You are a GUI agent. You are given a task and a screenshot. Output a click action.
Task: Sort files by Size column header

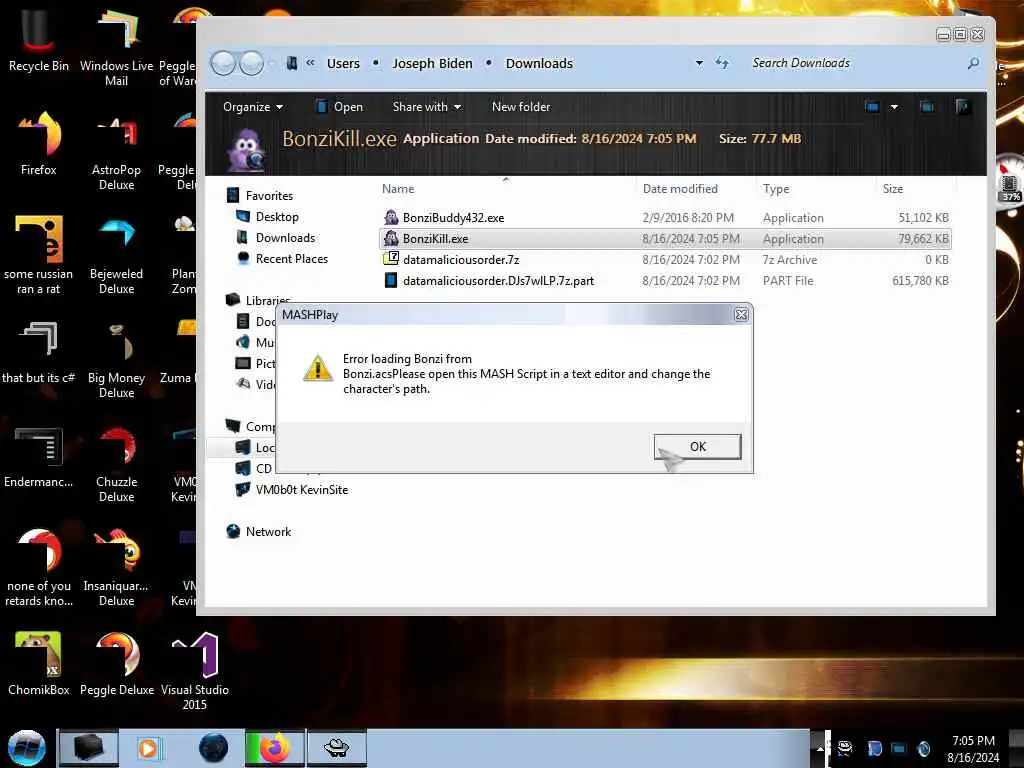pyautogui.click(x=893, y=189)
